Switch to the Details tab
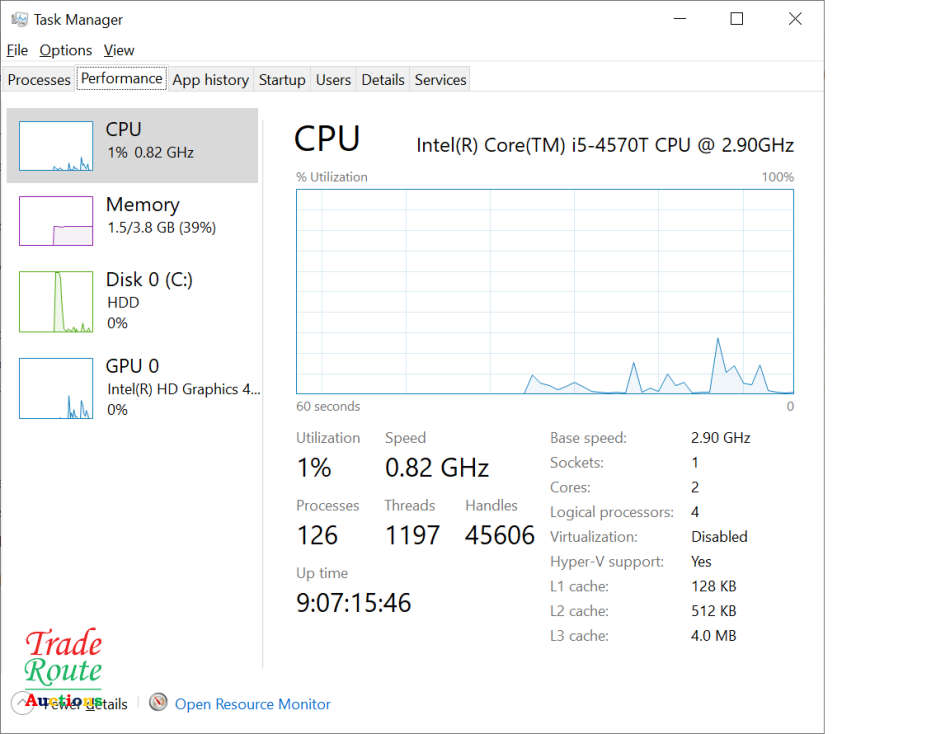The image size is (950, 734). pos(383,79)
